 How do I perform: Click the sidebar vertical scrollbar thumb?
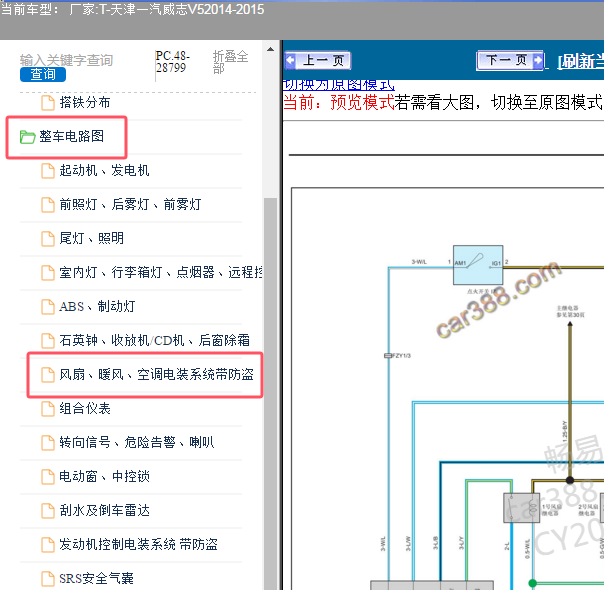[x=270, y=393]
